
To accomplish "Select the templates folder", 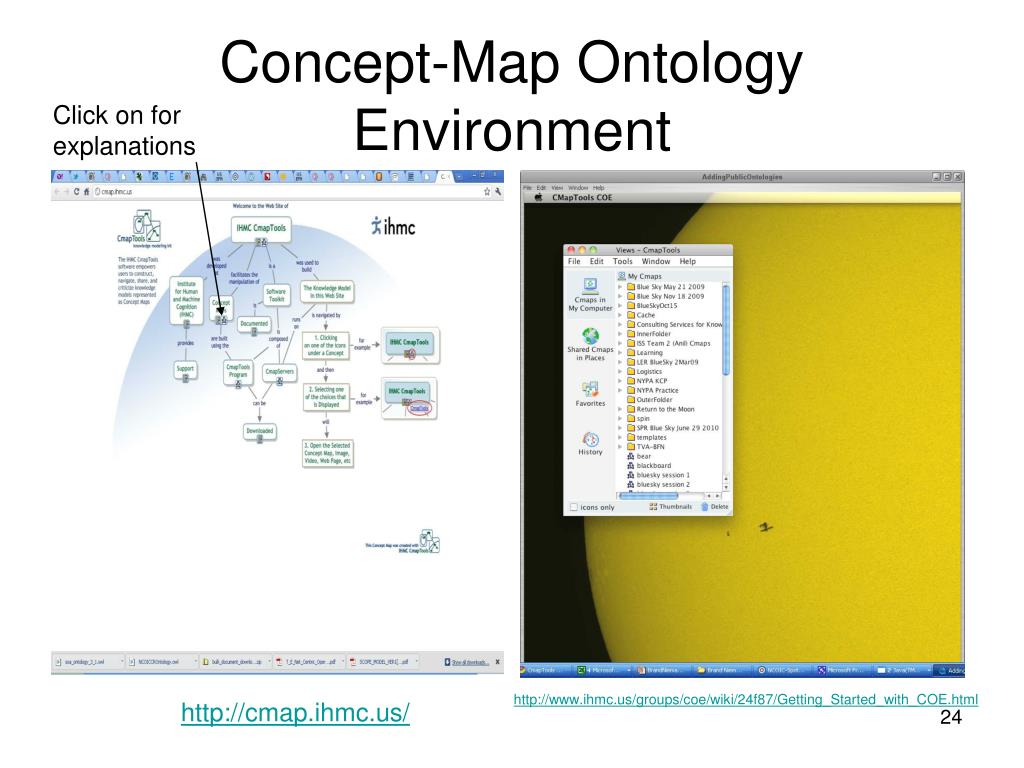I will (x=647, y=438).
